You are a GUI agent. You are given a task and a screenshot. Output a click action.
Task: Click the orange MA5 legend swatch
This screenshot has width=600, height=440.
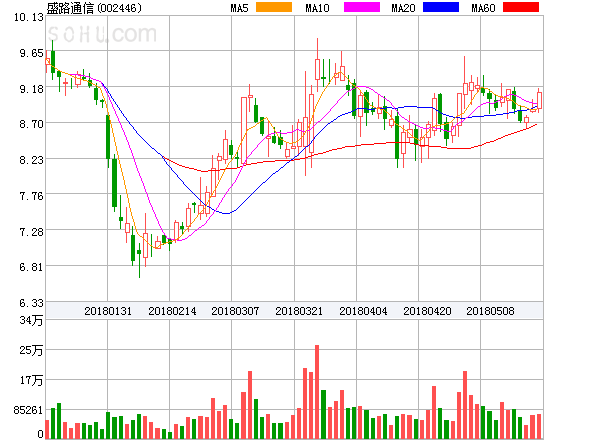(274, 7)
